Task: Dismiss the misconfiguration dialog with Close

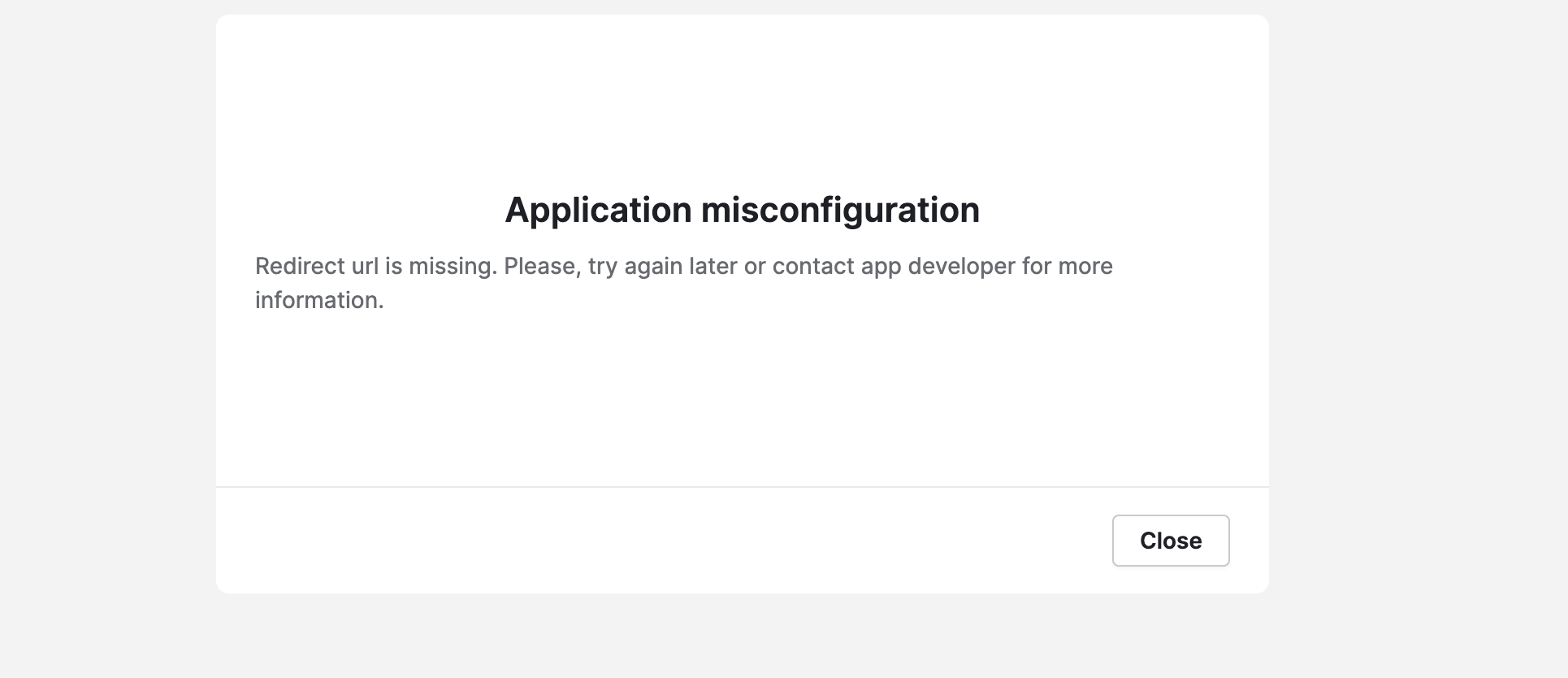Action: pyautogui.click(x=1170, y=541)
